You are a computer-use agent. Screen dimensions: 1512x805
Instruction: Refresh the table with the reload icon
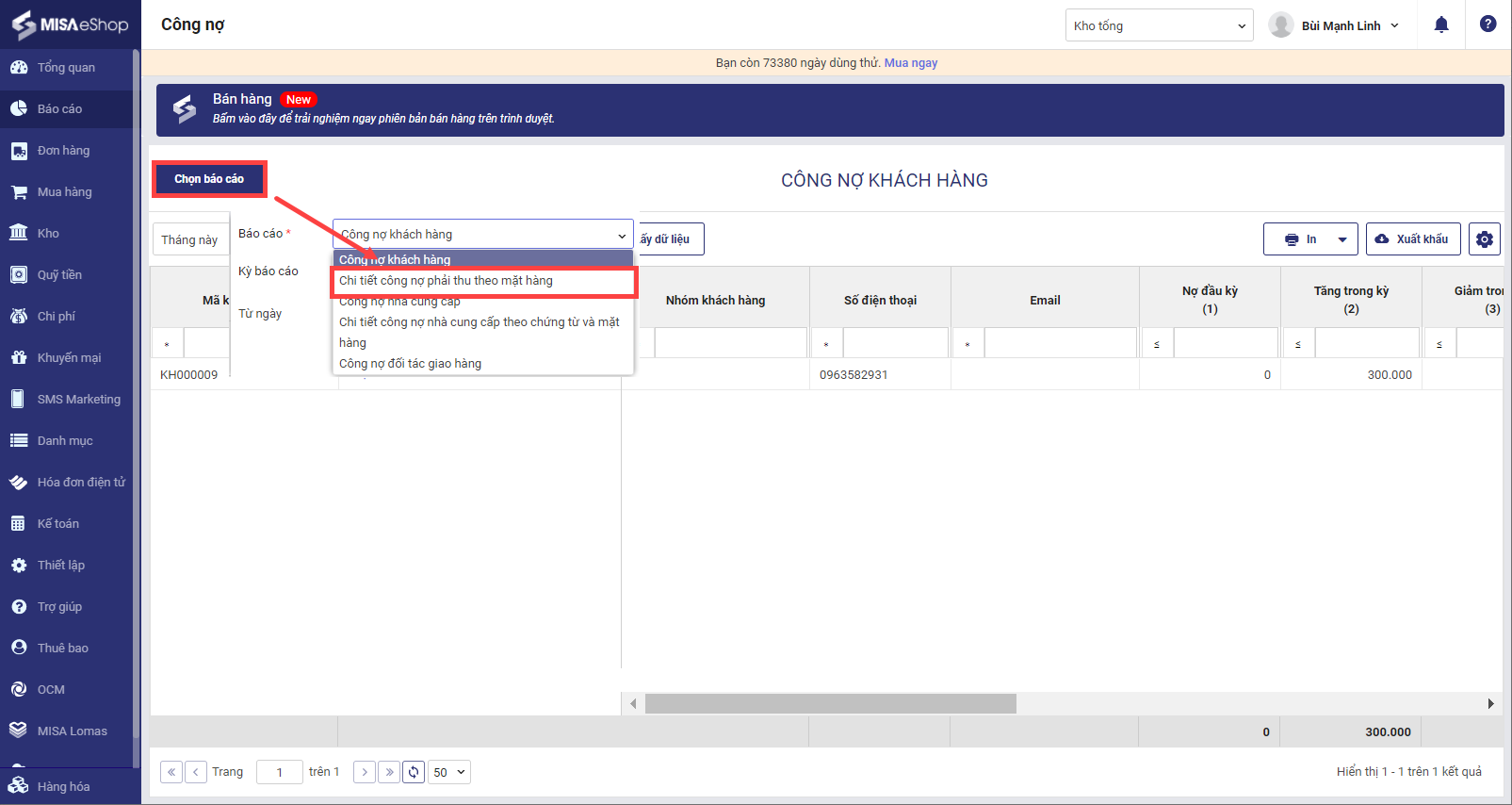pyautogui.click(x=414, y=772)
